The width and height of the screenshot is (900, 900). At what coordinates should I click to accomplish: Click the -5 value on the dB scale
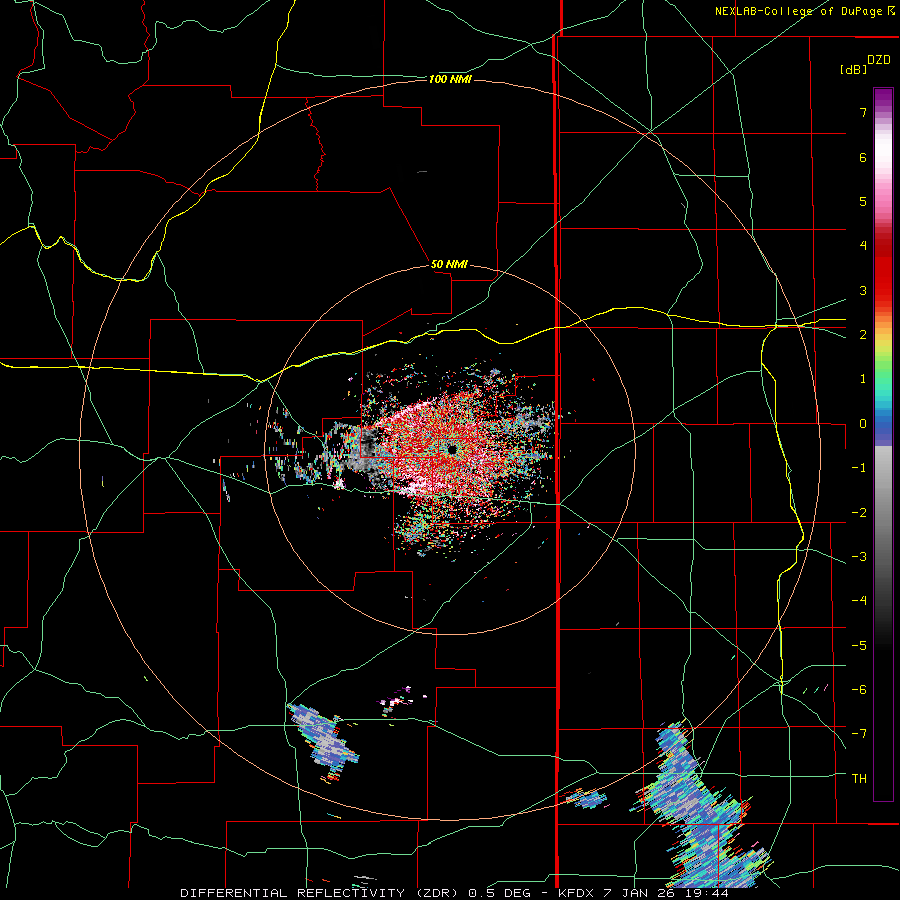point(859,646)
